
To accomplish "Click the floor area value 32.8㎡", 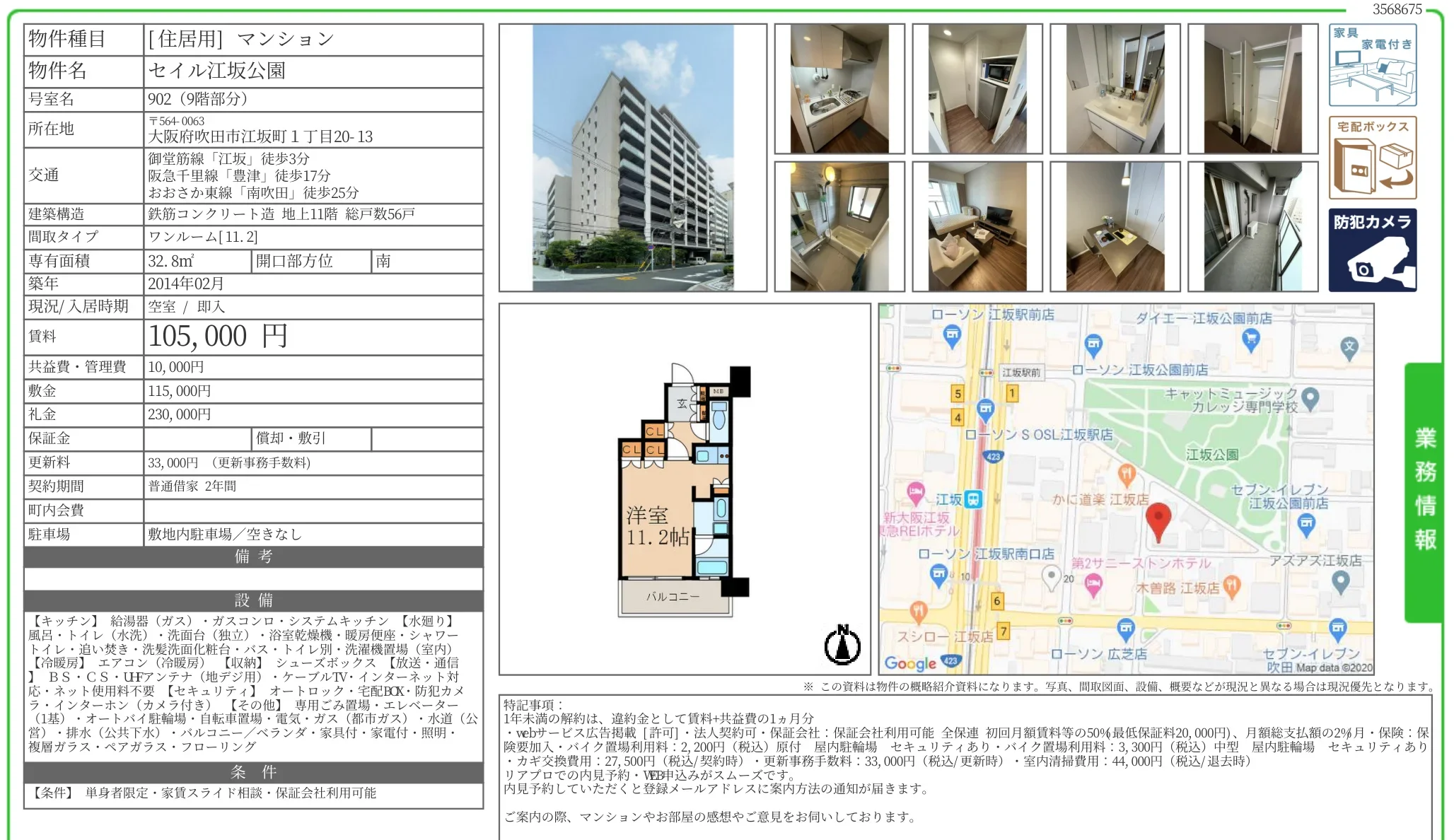I will pyautogui.click(x=170, y=261).
